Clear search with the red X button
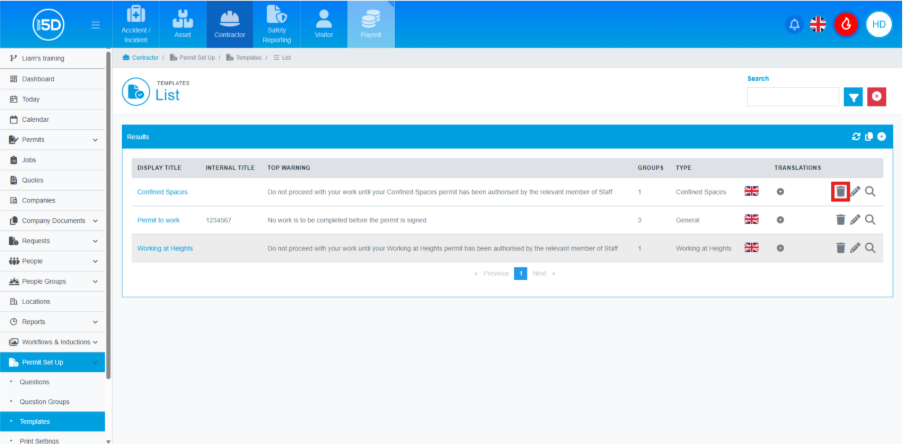 877,96
